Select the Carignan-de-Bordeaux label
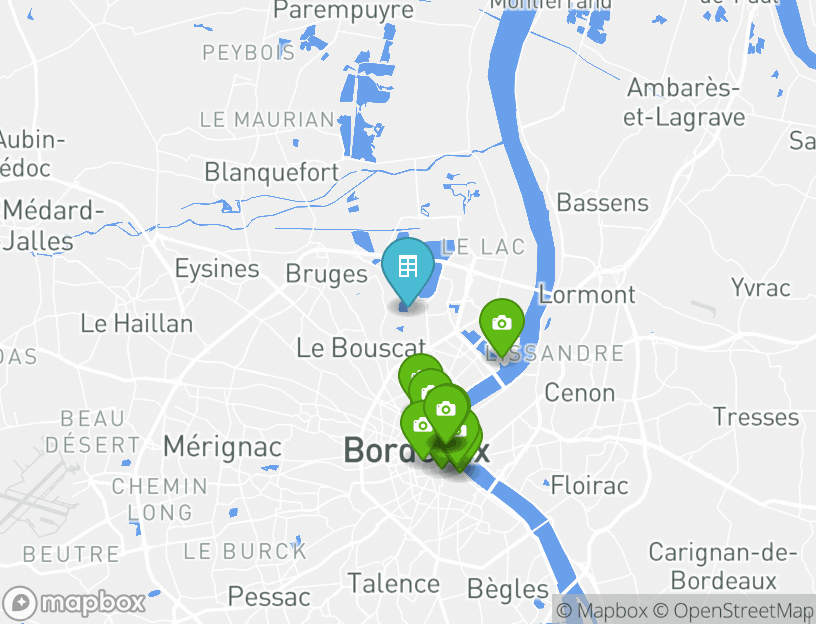 723,567
